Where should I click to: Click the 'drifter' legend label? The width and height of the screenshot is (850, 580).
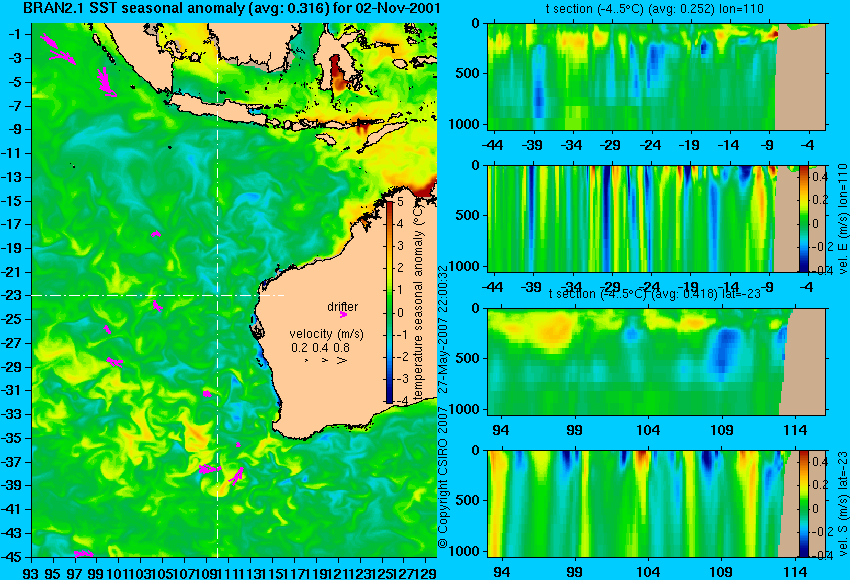click(343, 306)
